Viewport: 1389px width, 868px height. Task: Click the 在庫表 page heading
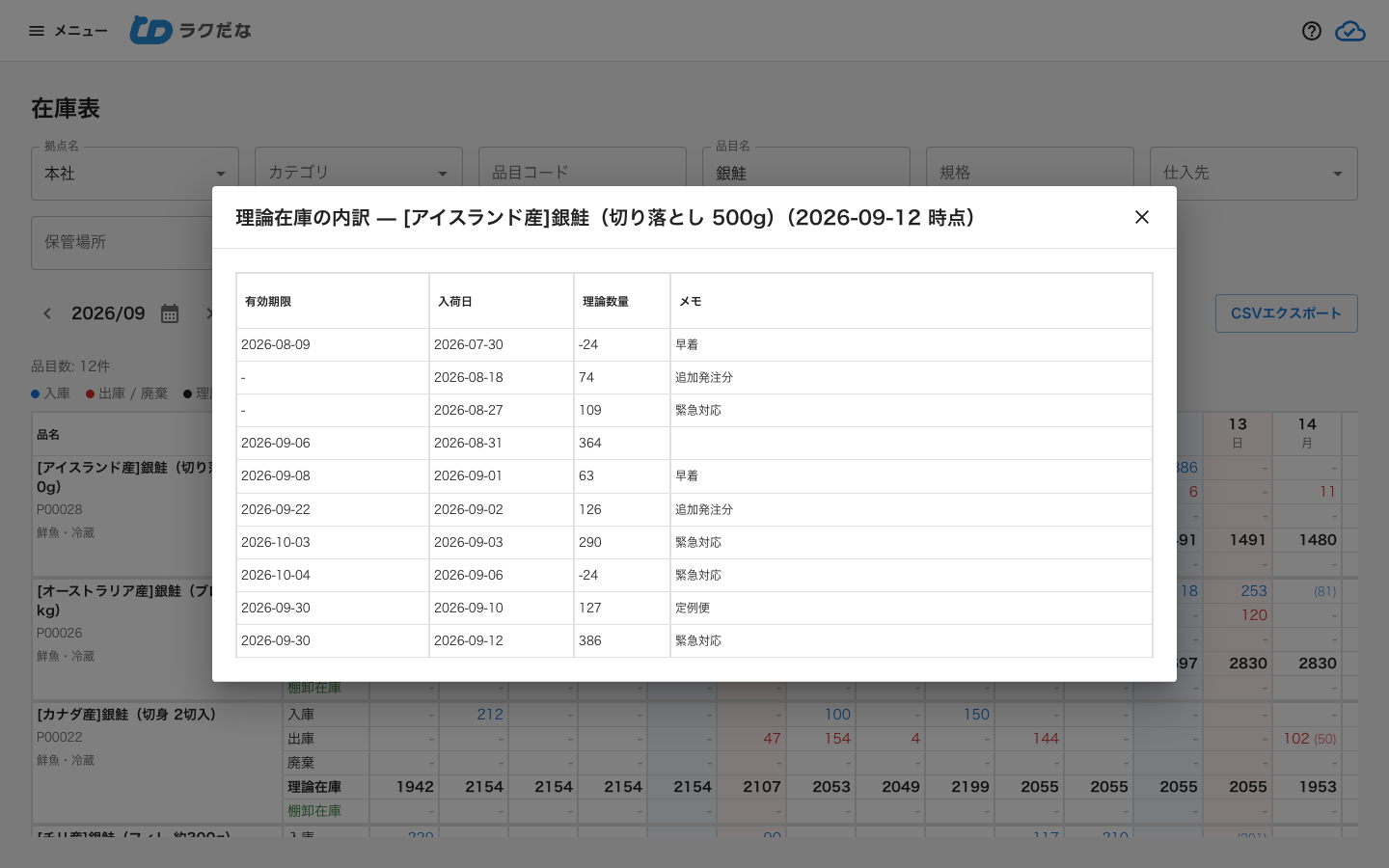(x=66, y=109)
